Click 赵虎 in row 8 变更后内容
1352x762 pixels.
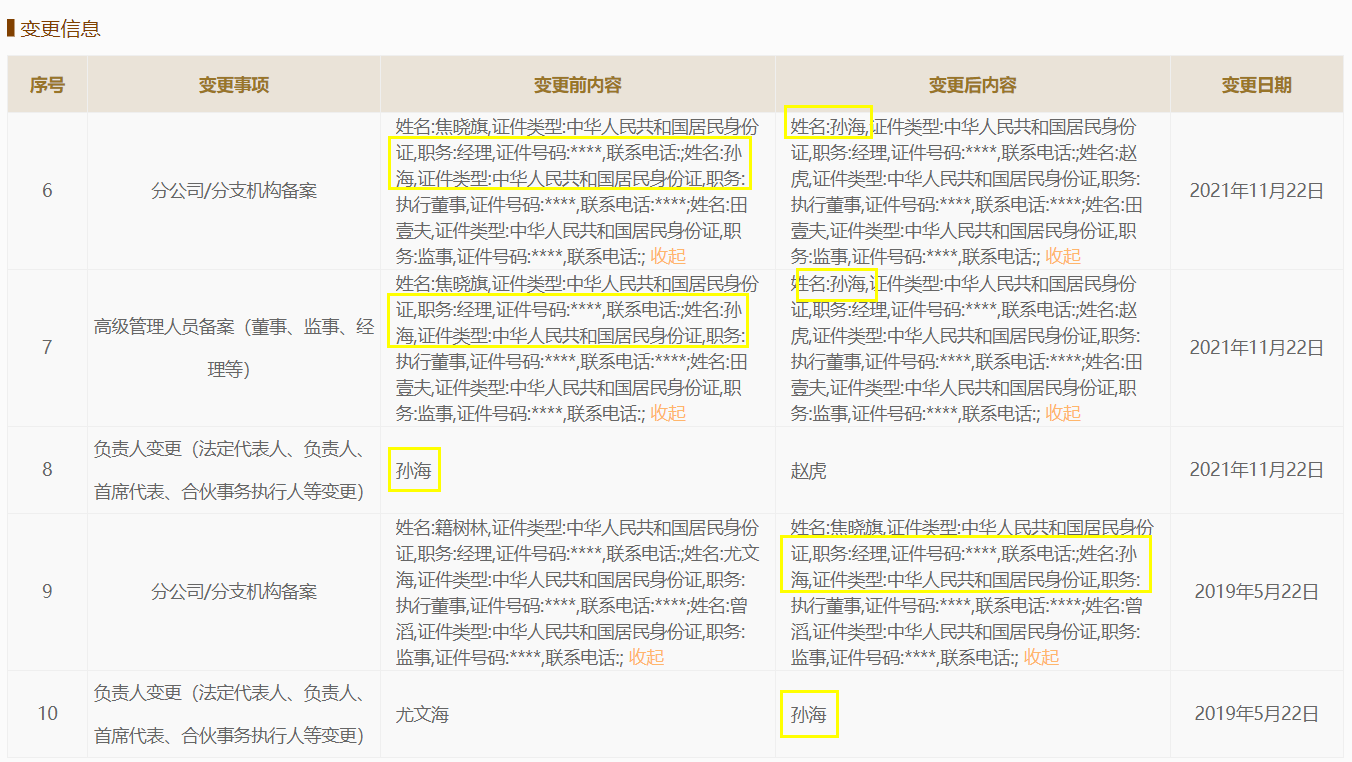[x=809, y=470]
